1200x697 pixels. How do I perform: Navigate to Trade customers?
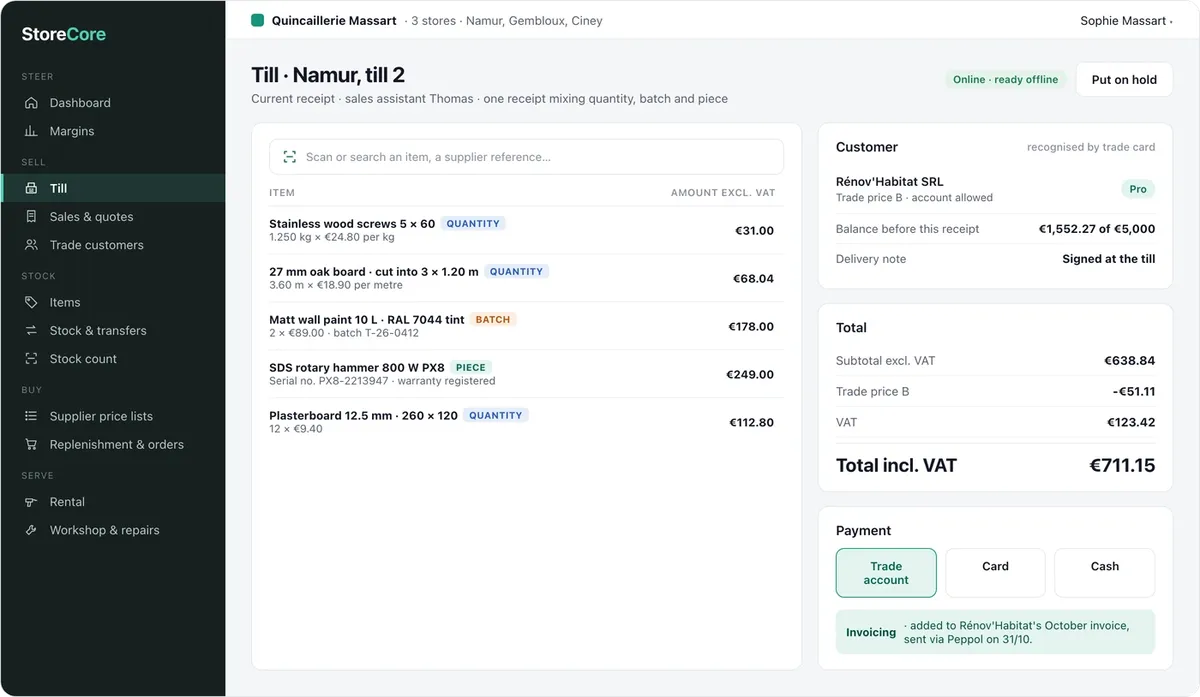(113, 245)
